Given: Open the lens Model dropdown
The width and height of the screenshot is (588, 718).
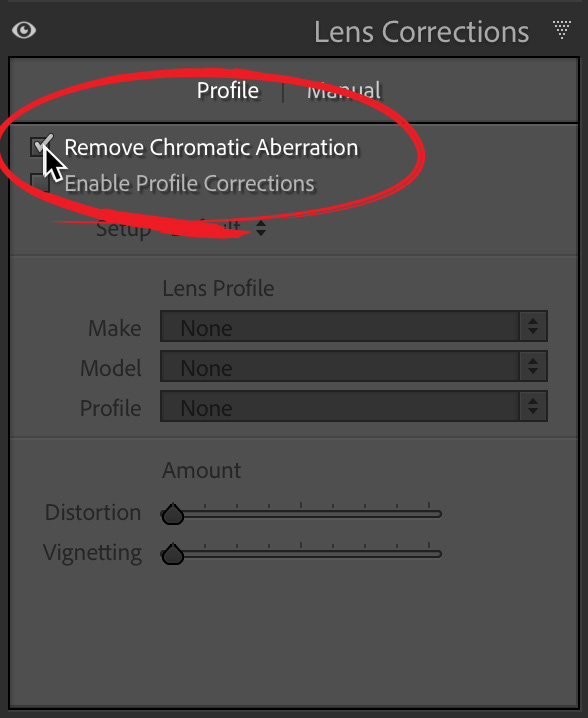Looking at the screenshot, I should 354,366.
